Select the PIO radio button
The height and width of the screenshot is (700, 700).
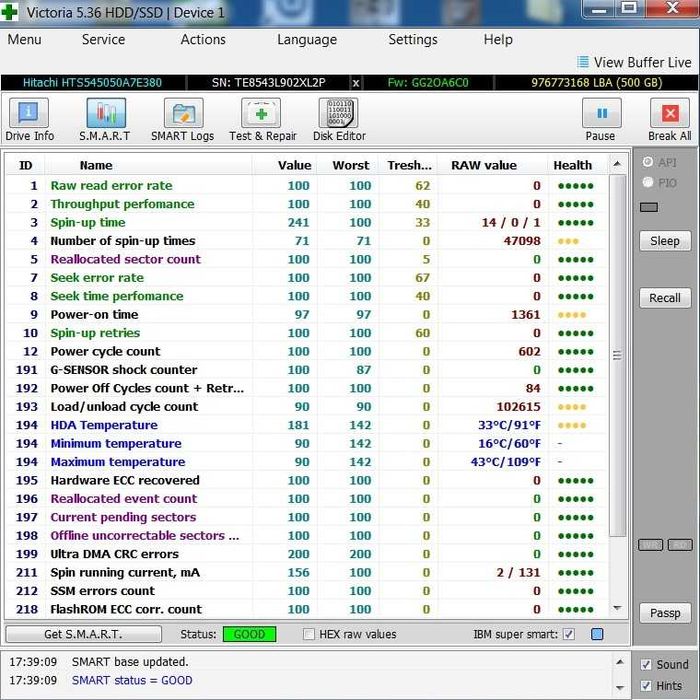(647, 182)
